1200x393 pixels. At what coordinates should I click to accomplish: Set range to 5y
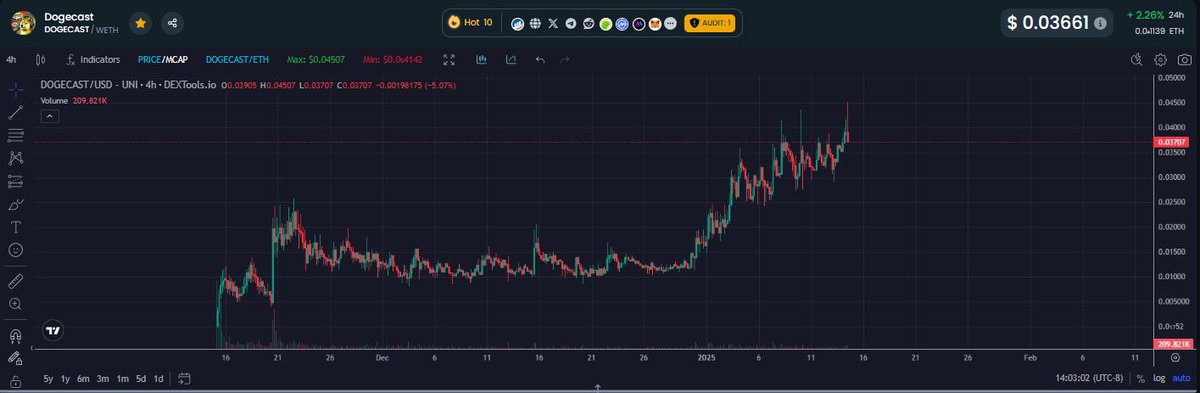coord(48,379)
